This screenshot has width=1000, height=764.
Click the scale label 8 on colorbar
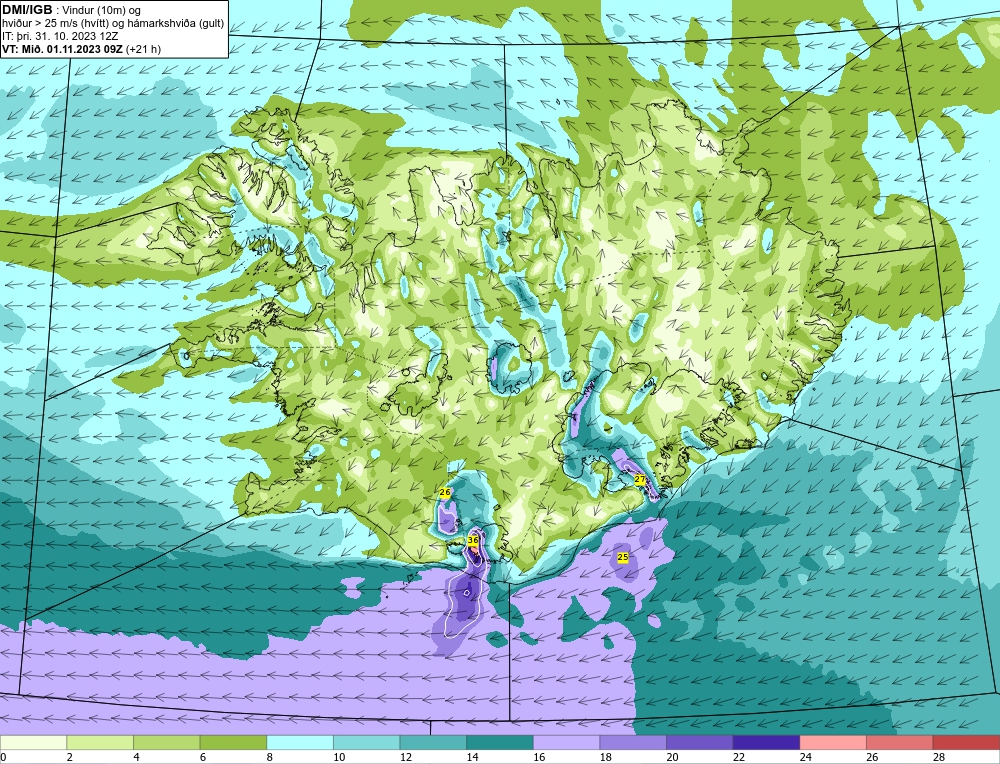270,757
